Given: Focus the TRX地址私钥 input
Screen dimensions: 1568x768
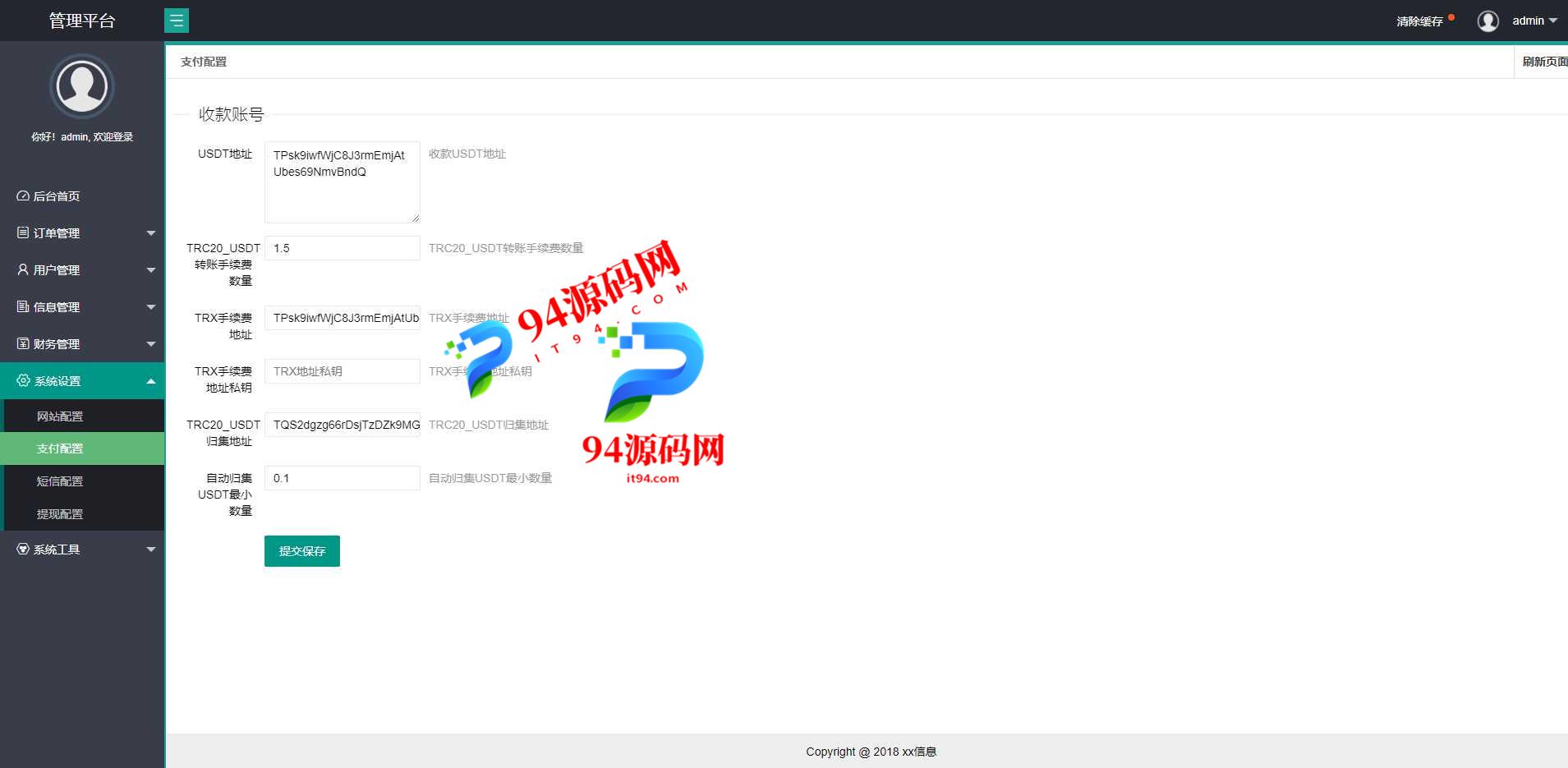Looking at the screenshot, I should (x=343, y=371).
